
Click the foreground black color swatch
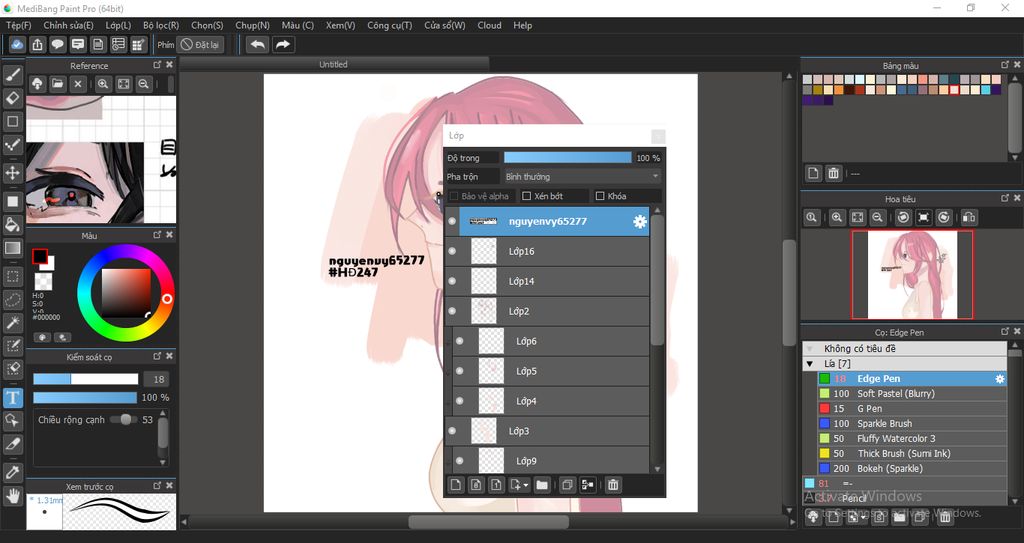point(40,256)
